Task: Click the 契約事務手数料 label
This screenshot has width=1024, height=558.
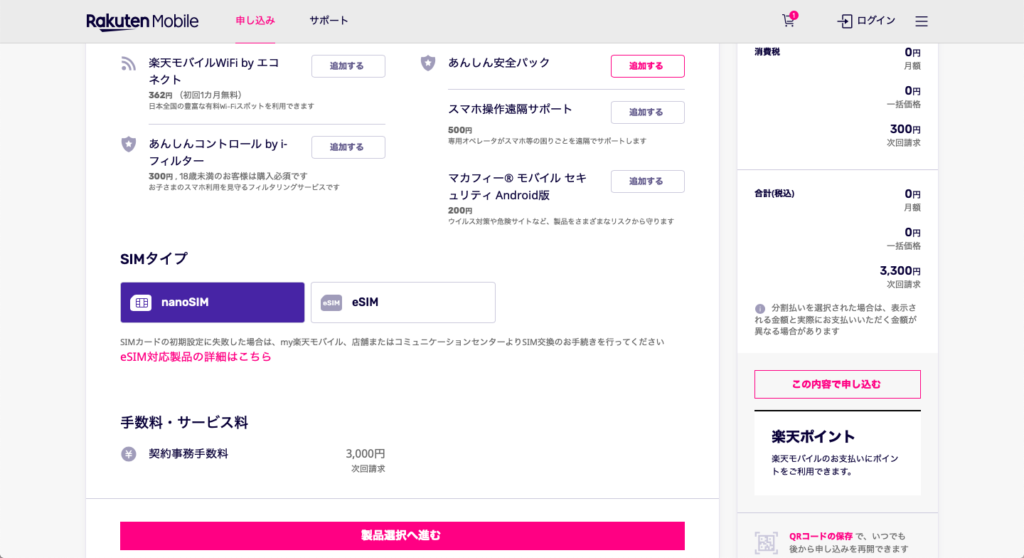Action: (x=188, y=453)
